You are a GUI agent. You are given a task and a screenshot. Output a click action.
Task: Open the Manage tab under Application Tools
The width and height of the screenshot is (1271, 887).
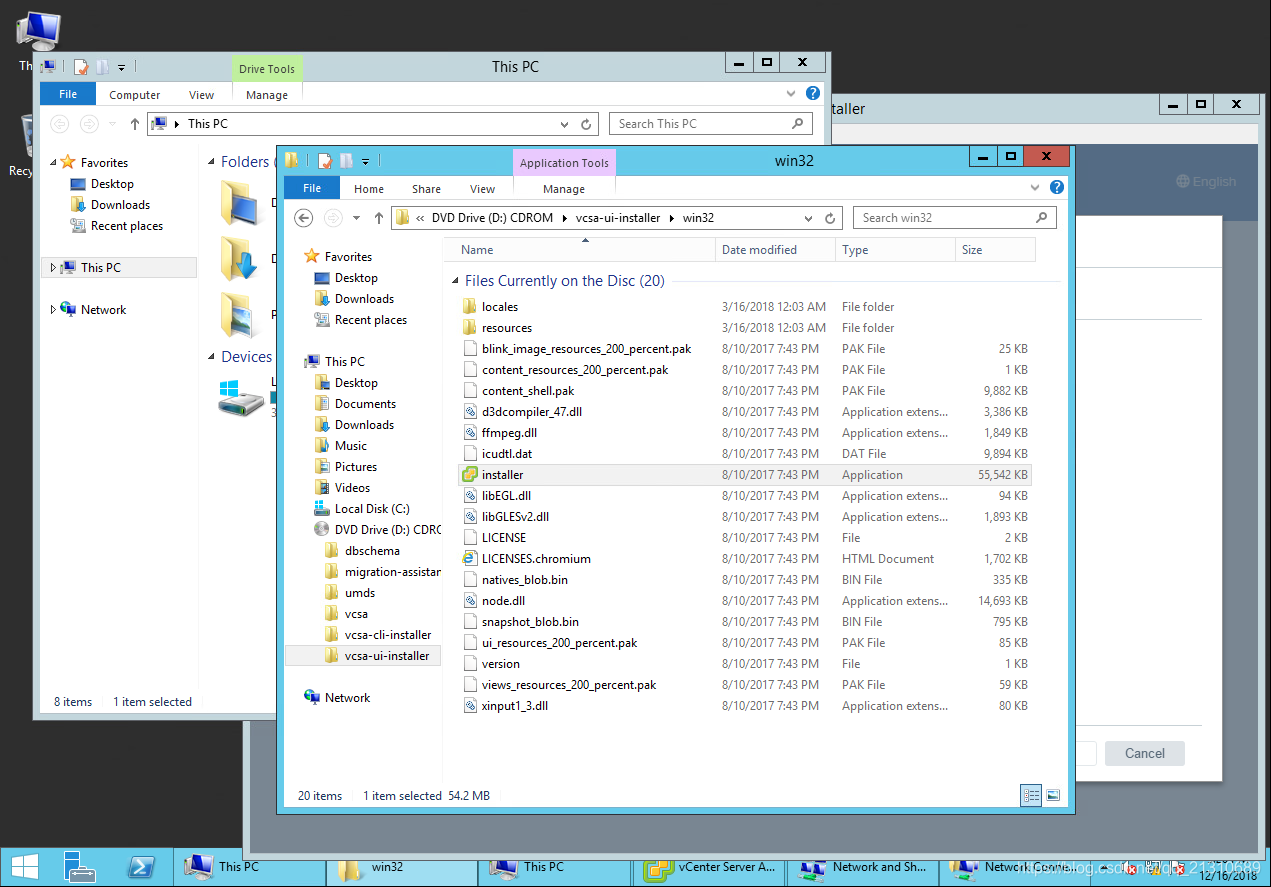tap(564, 189)
